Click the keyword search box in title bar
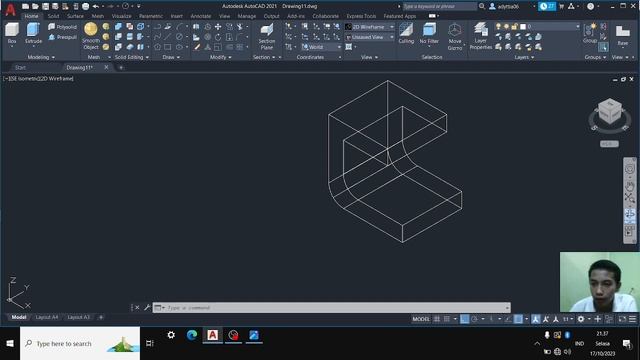The image size is (640, 360). pyautogui.click(x=440, y=6)
